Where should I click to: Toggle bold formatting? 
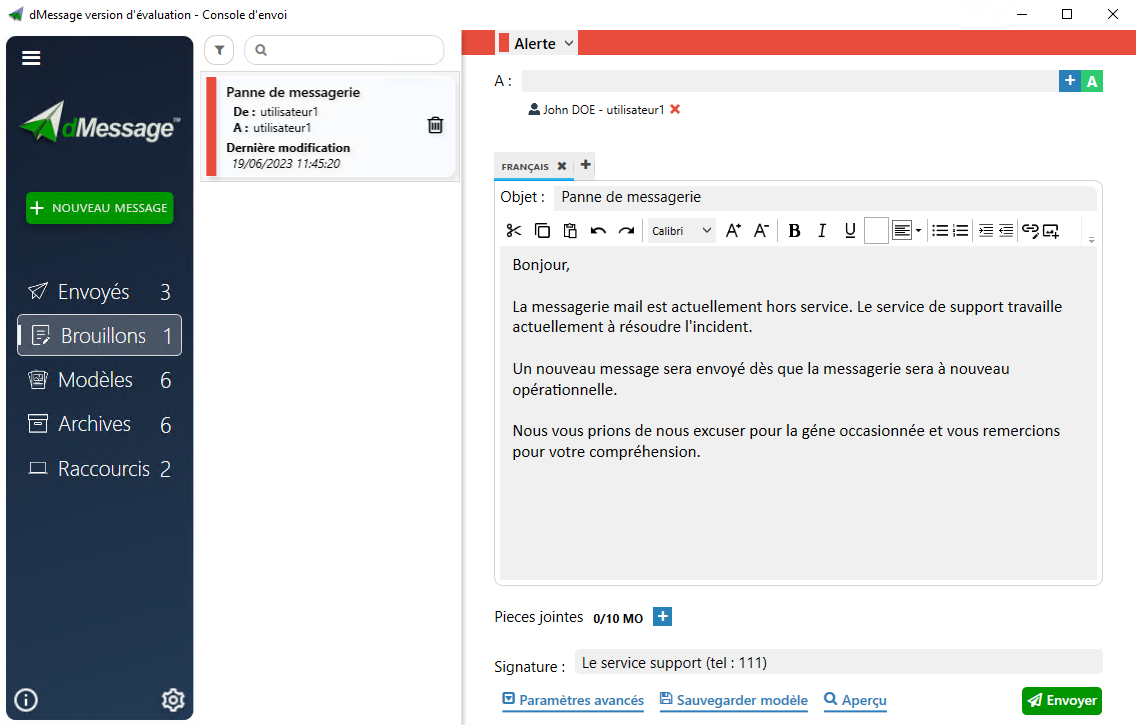tap(793, 230)
